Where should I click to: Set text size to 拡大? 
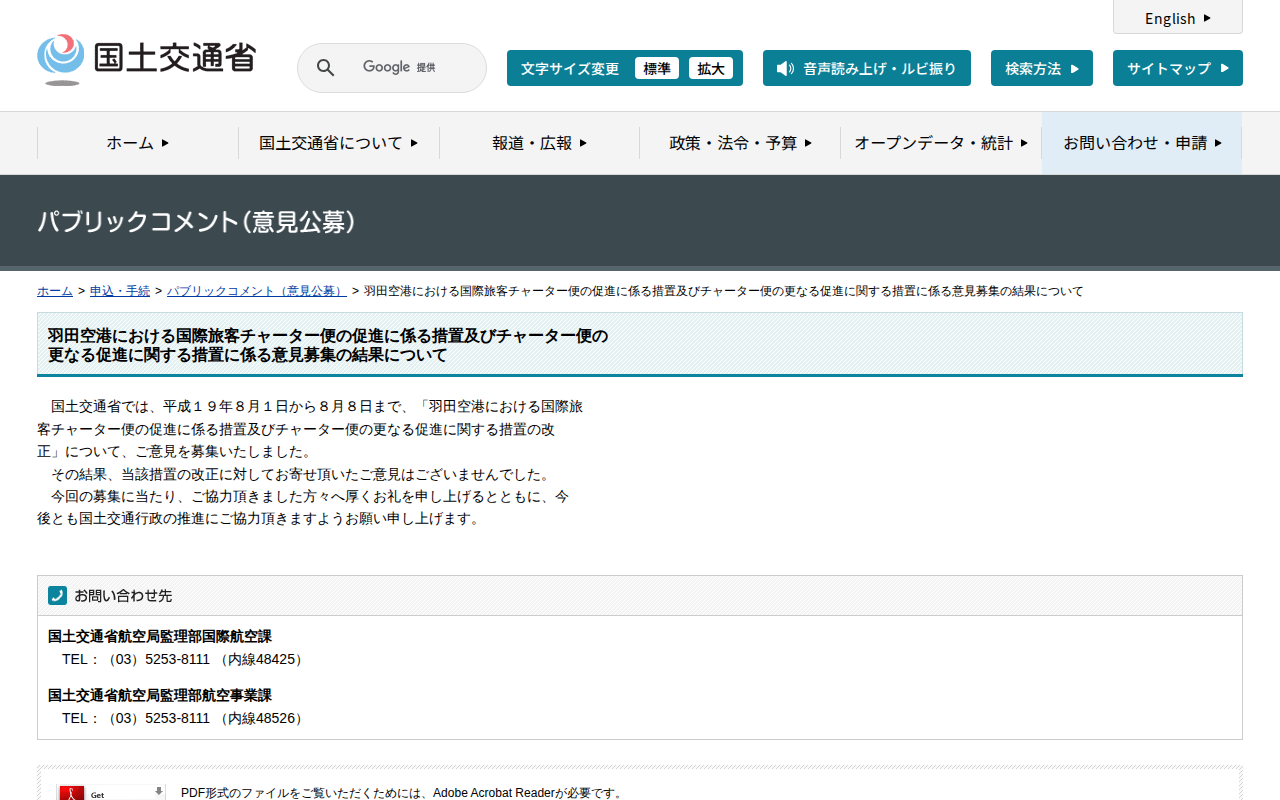711,68
